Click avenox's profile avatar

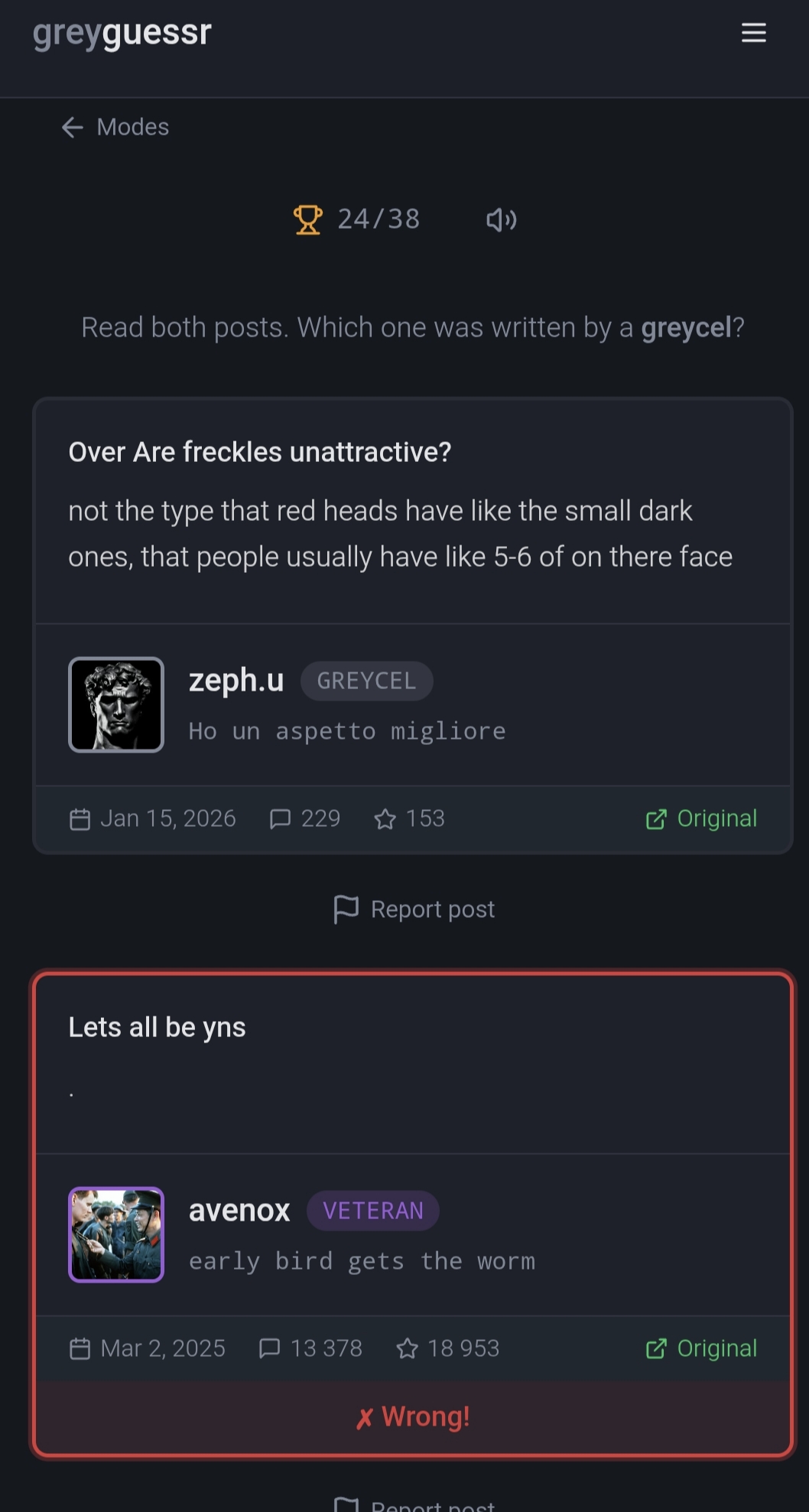pos(115,1234)
